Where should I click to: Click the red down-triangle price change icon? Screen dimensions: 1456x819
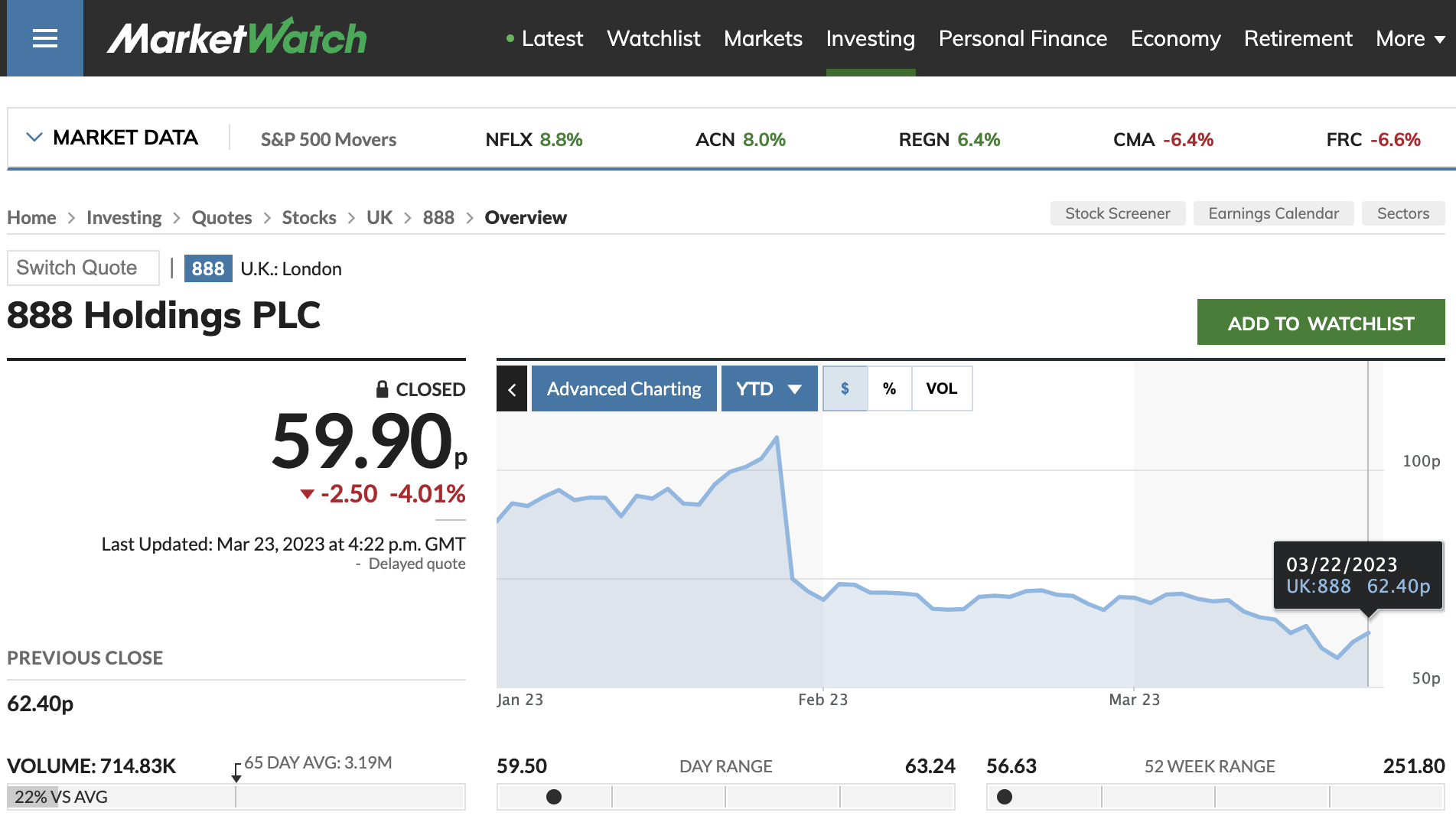tap(308, 494)
